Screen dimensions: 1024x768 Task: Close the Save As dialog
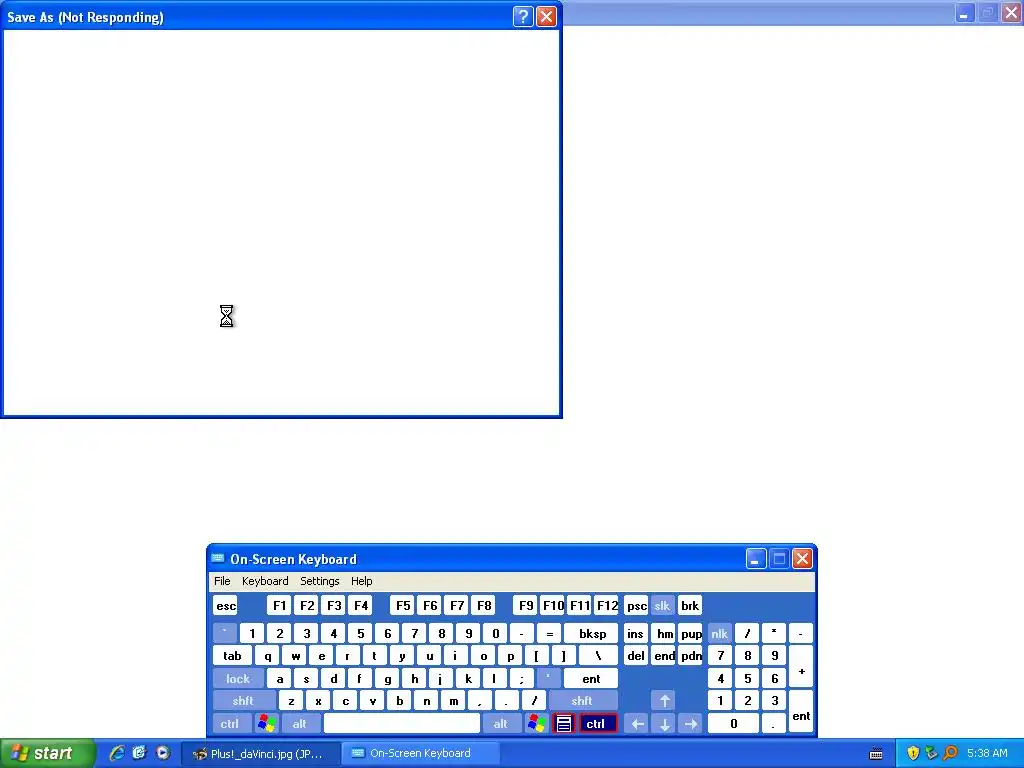pos(547,16)
